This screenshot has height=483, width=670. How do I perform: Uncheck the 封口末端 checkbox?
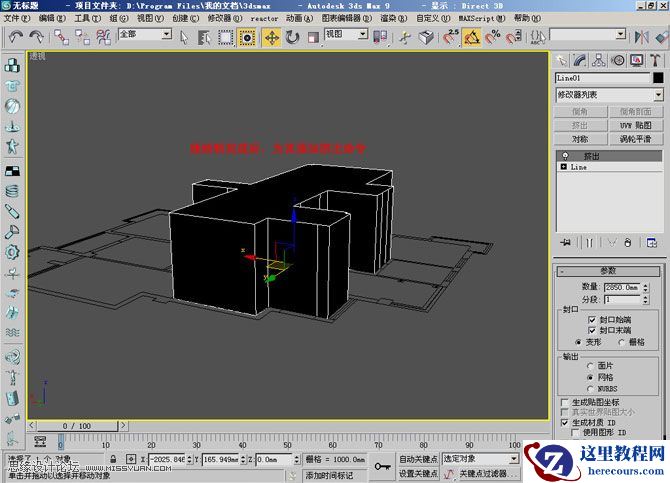point(592,330)
